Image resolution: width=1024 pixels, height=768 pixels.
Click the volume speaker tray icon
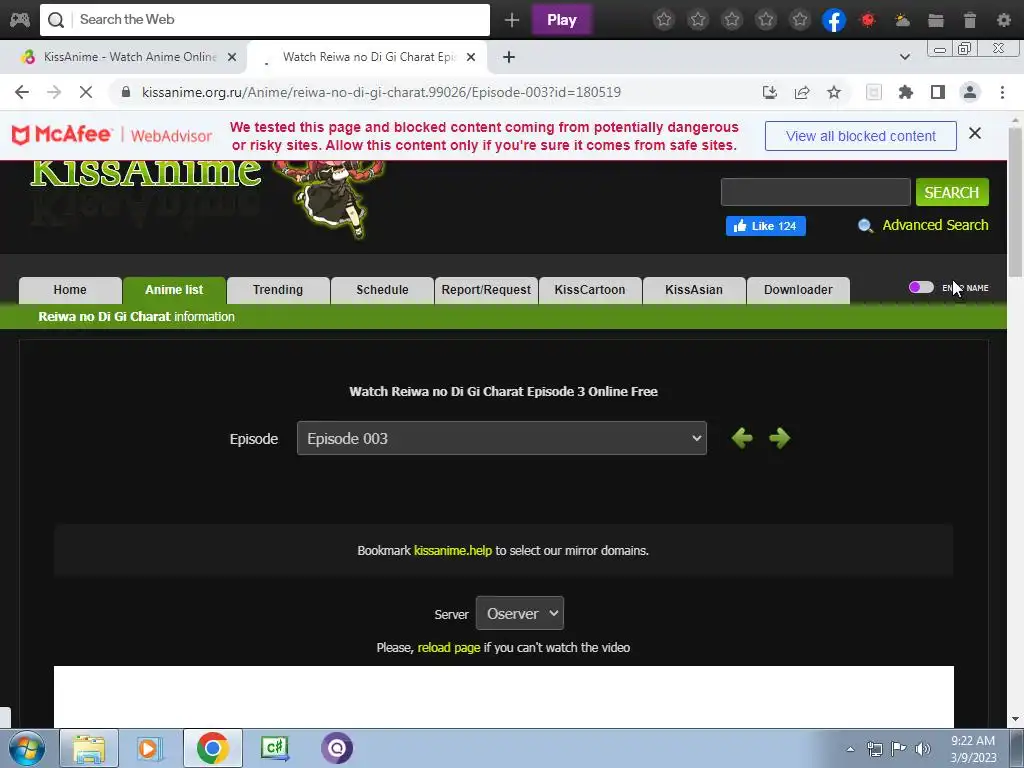click(x=922, y=749)
